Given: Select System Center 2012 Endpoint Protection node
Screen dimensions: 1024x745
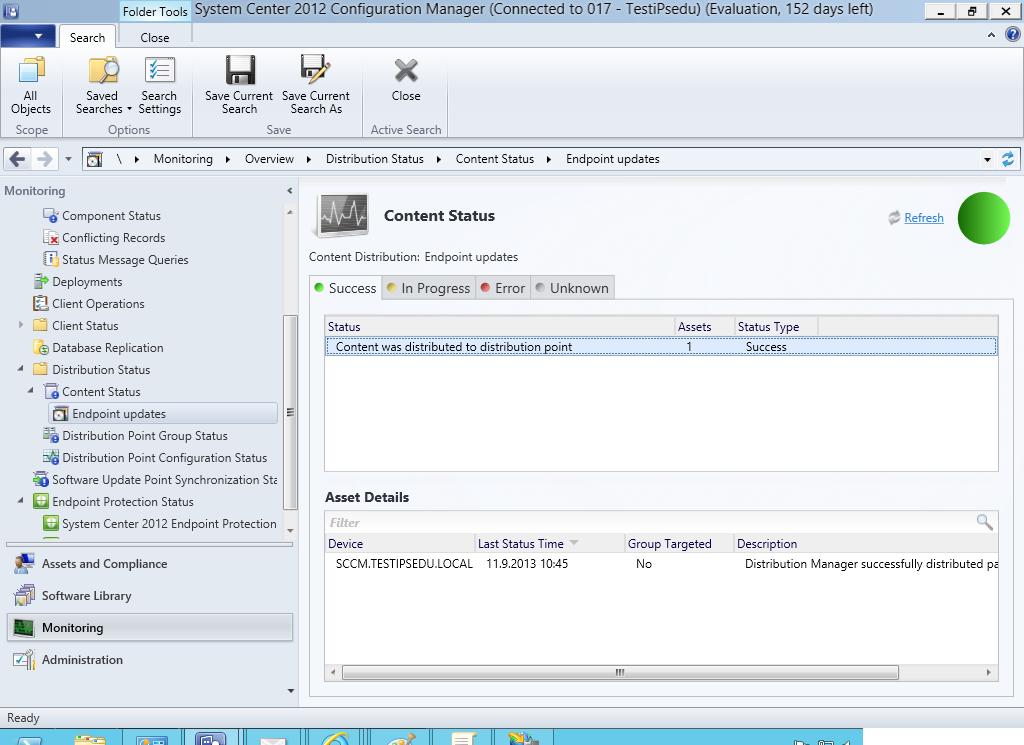Looking at the screenshot, I should tap(168, 524).
